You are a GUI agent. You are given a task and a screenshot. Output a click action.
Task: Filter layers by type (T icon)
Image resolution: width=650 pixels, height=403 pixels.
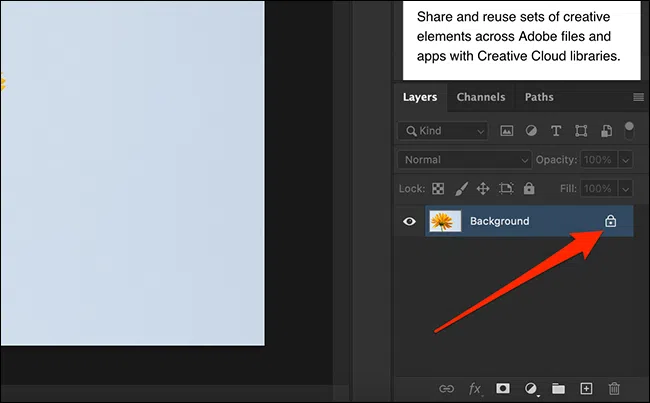tap(556, 131)
